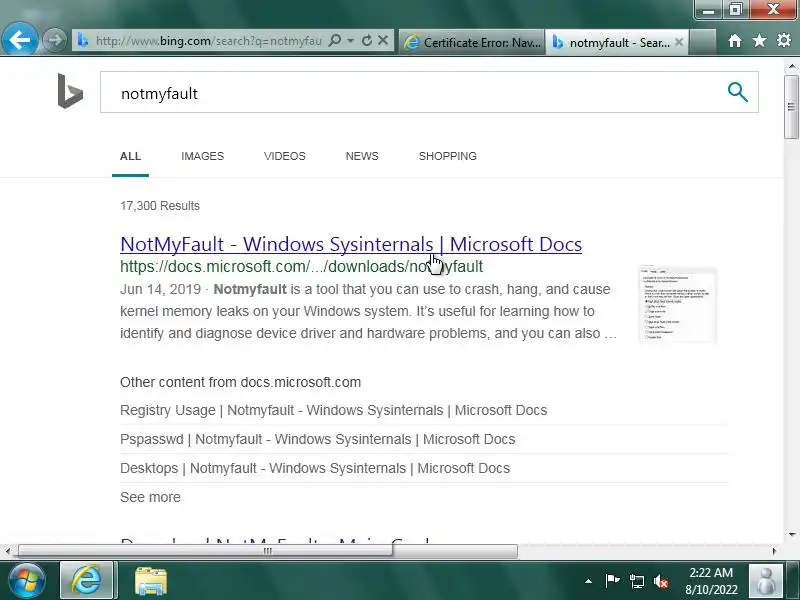
Task: Open Desktops | Notmyfault link
Action: tap(315, 468)
